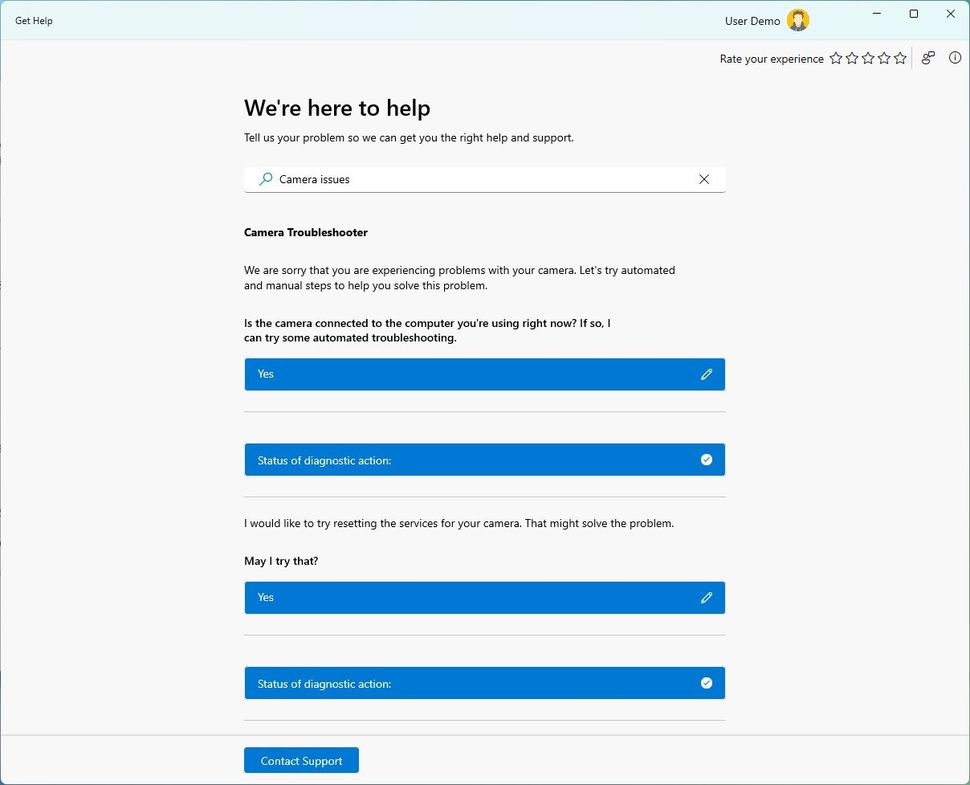Click the second star in the rating slider row
Image resolution: width=970 pixels, height=785 pixels.
click(x=851, y=58)
